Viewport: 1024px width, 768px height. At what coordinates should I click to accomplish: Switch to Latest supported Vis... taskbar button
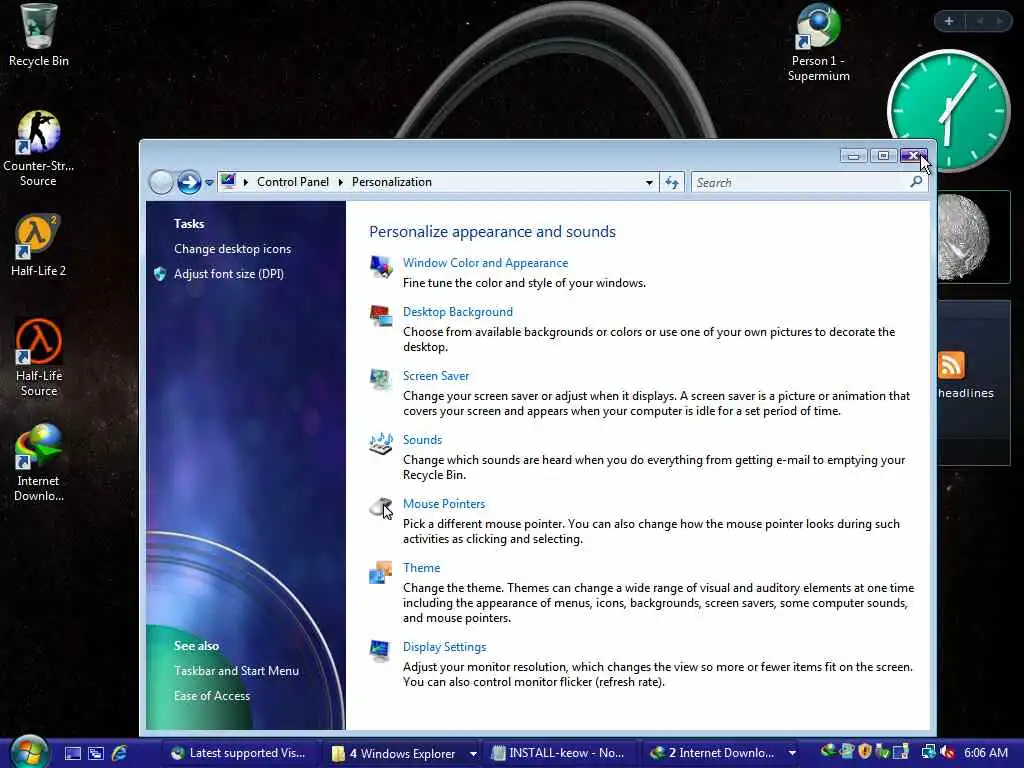[240, 753]
